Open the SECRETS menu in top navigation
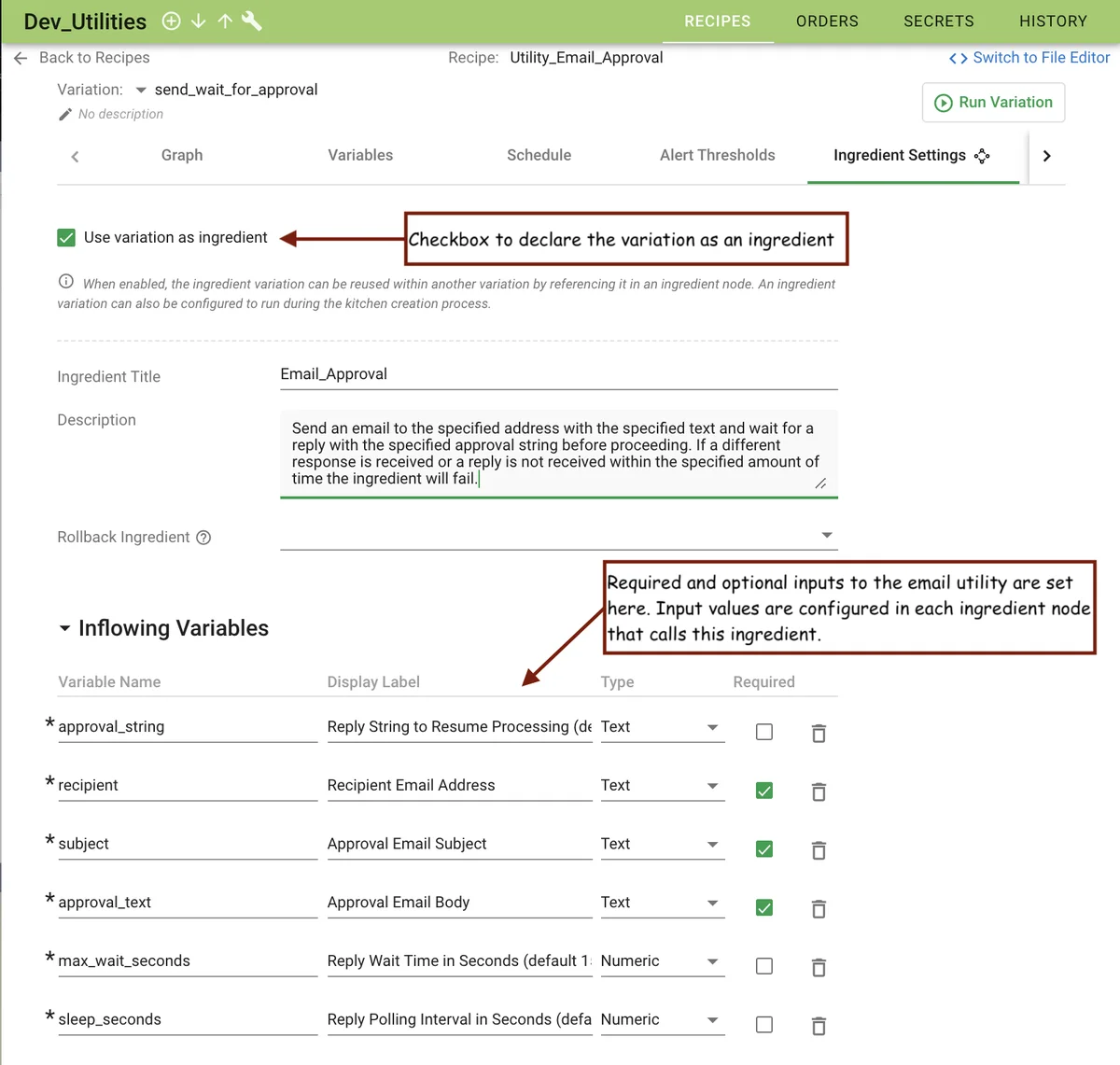Image resolution: width=1120 pixels, height=1065 pixels. 938,21
